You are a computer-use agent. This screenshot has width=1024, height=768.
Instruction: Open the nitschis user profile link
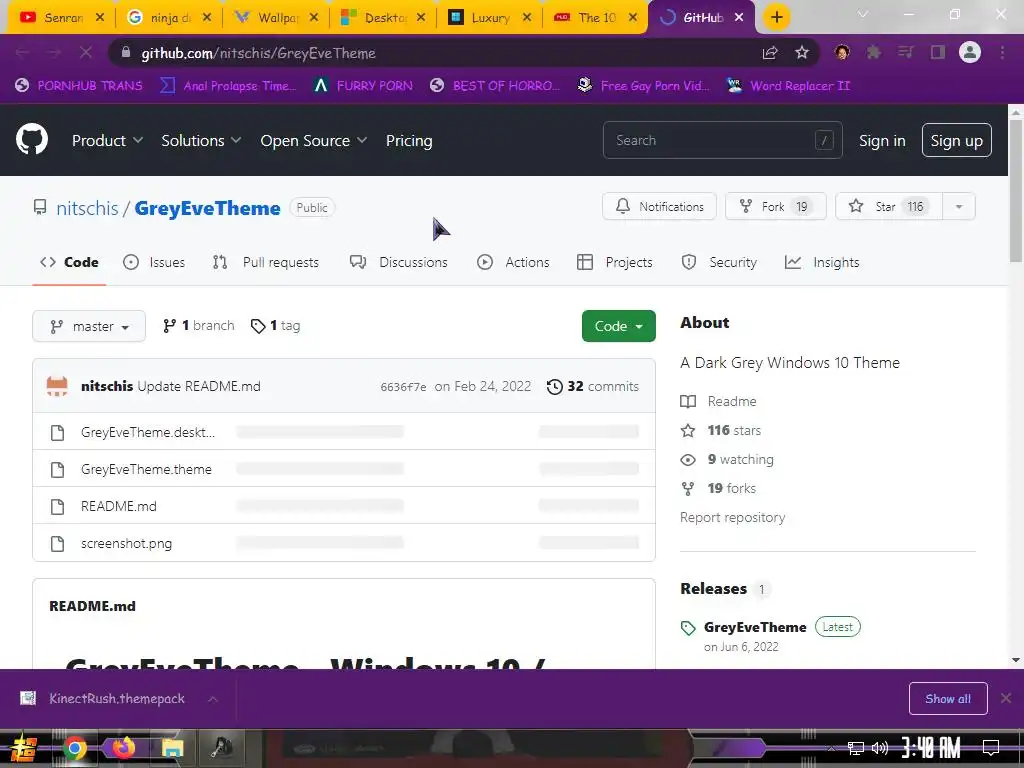tap(87, 208)
